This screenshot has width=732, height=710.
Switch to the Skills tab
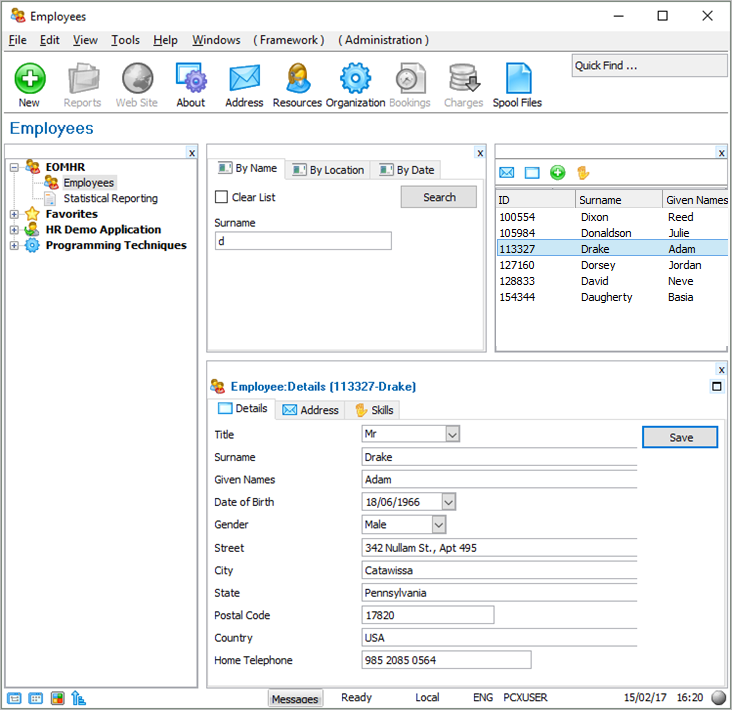(373, 410)
